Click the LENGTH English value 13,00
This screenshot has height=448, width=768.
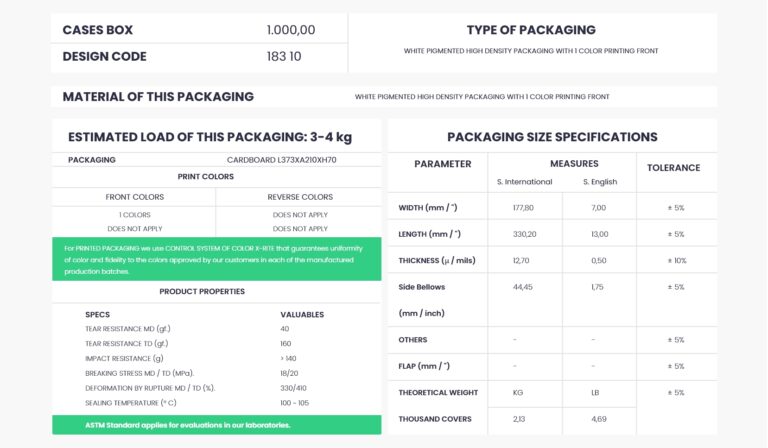tap(600, 234)
